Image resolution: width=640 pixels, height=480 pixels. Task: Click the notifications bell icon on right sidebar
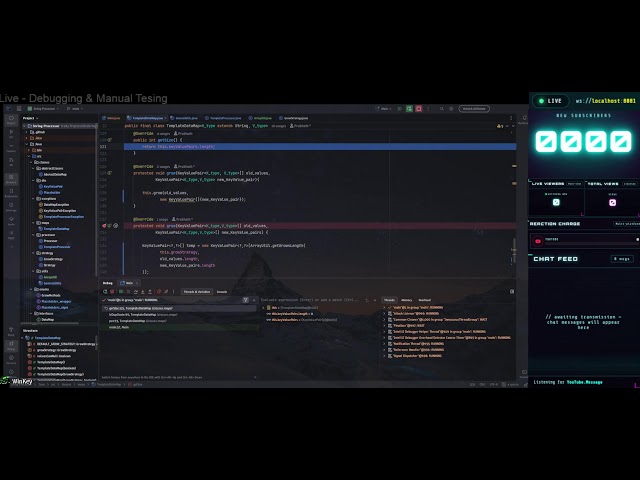pyautogui.click(x=524, y=118)
